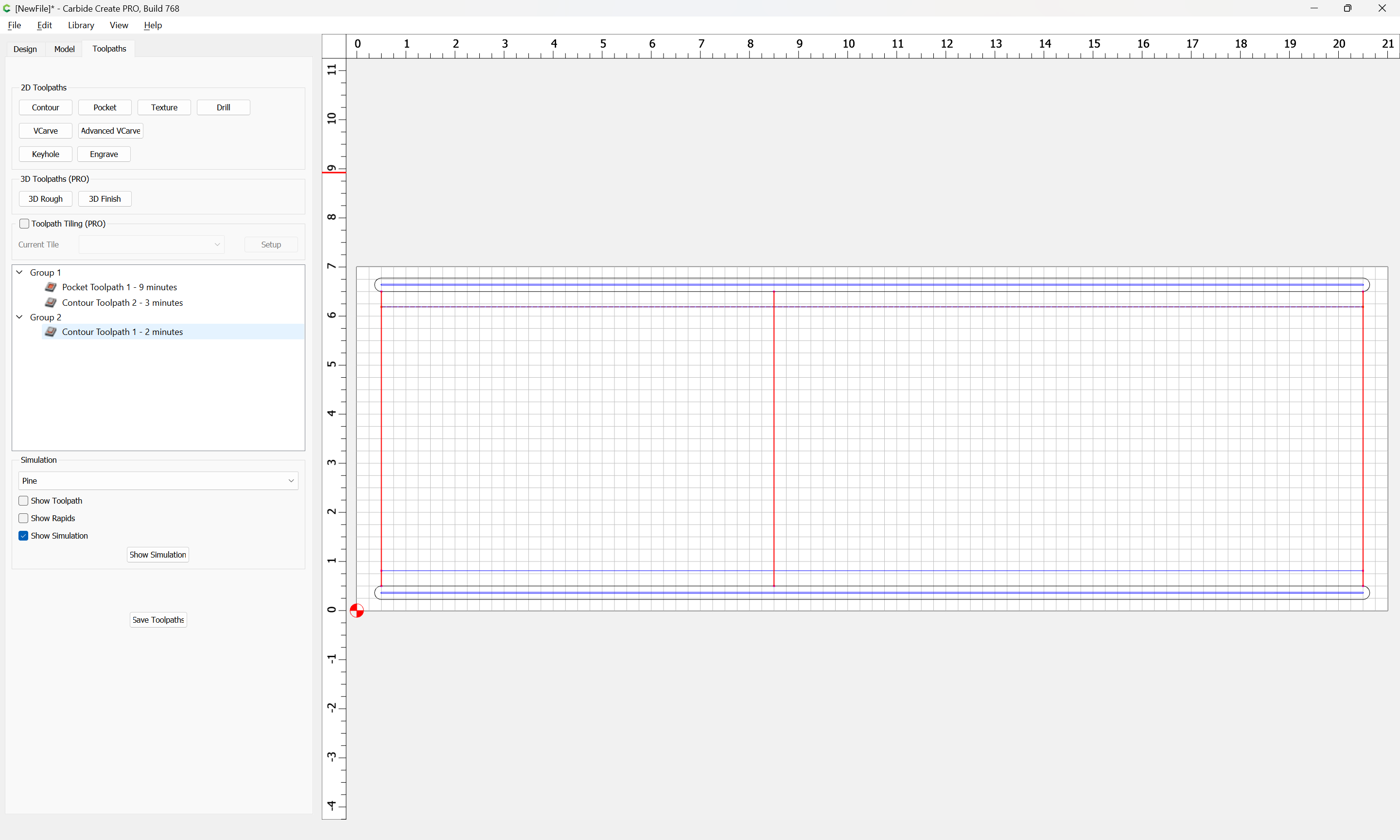This screenshot has width=1400, height=840.
Task: Check Show Rapids option
Action: 23,519
